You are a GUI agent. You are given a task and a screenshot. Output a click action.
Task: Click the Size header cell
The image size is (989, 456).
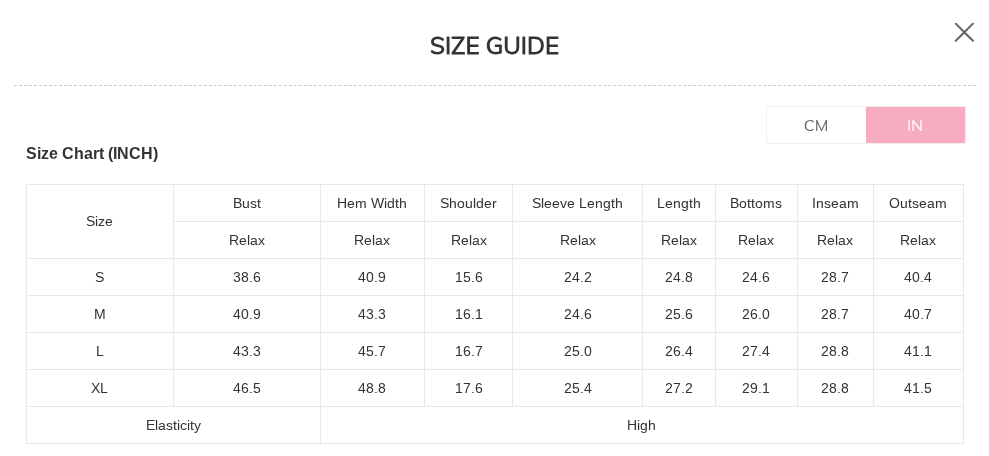(x=100, y=221)
